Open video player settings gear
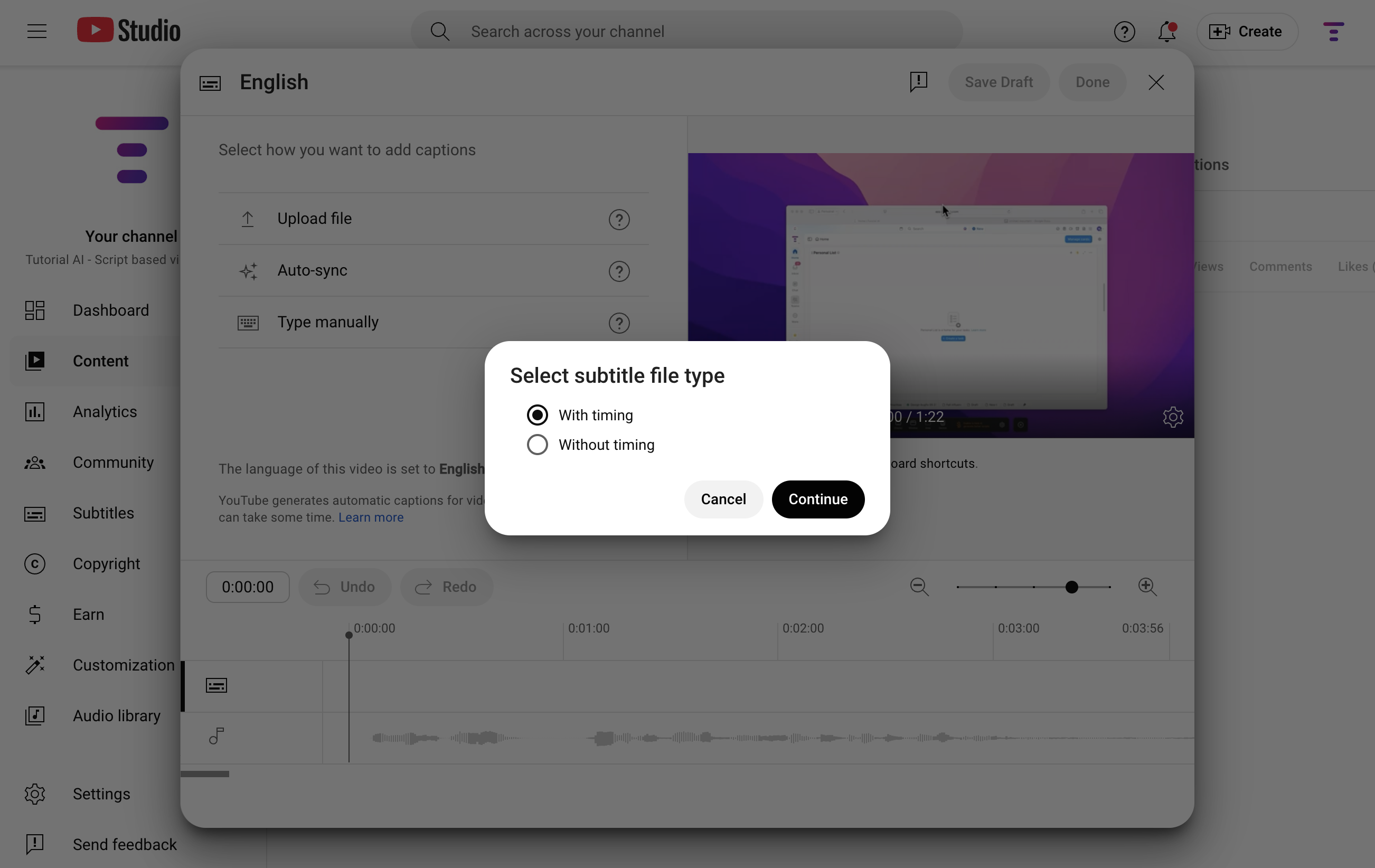Image resolution: width=1375 pixels, height=868 pixels. tap(1173, 418)
